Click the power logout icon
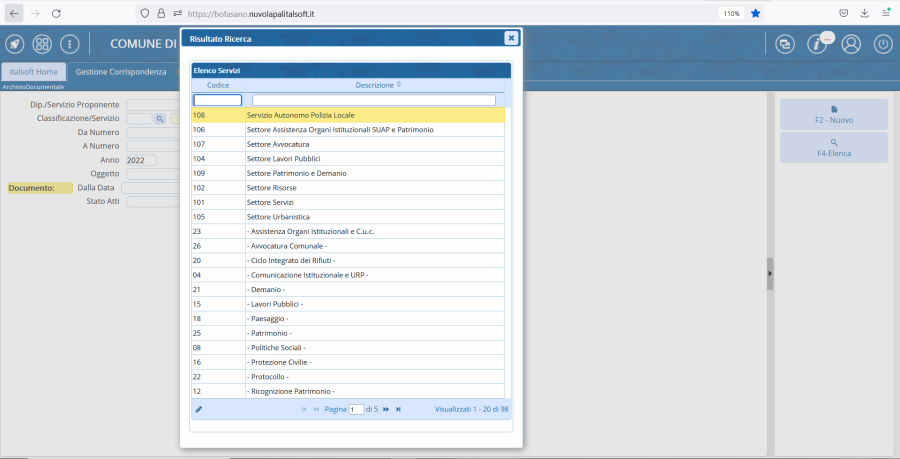This screenshot has width=900, height=459. [883, 44]
